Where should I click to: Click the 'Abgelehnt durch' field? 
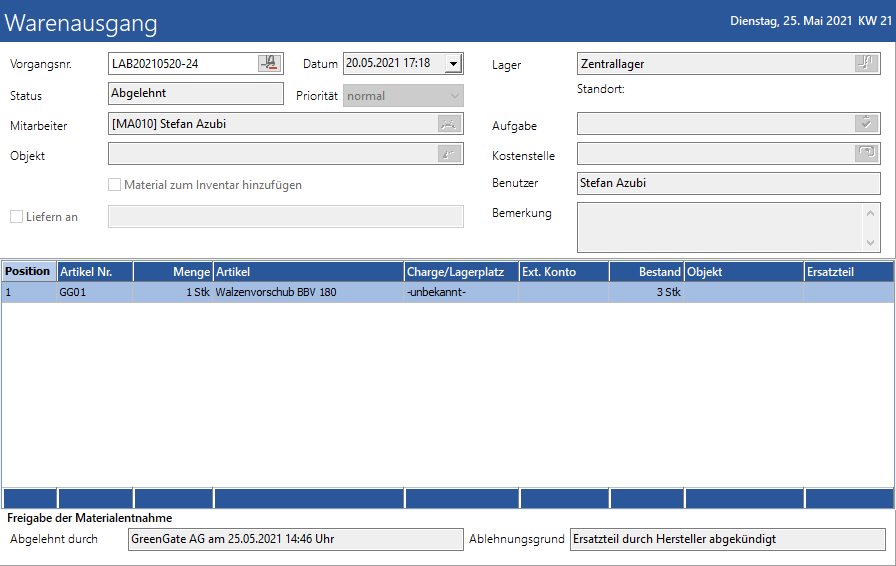(x=296, y=539)
